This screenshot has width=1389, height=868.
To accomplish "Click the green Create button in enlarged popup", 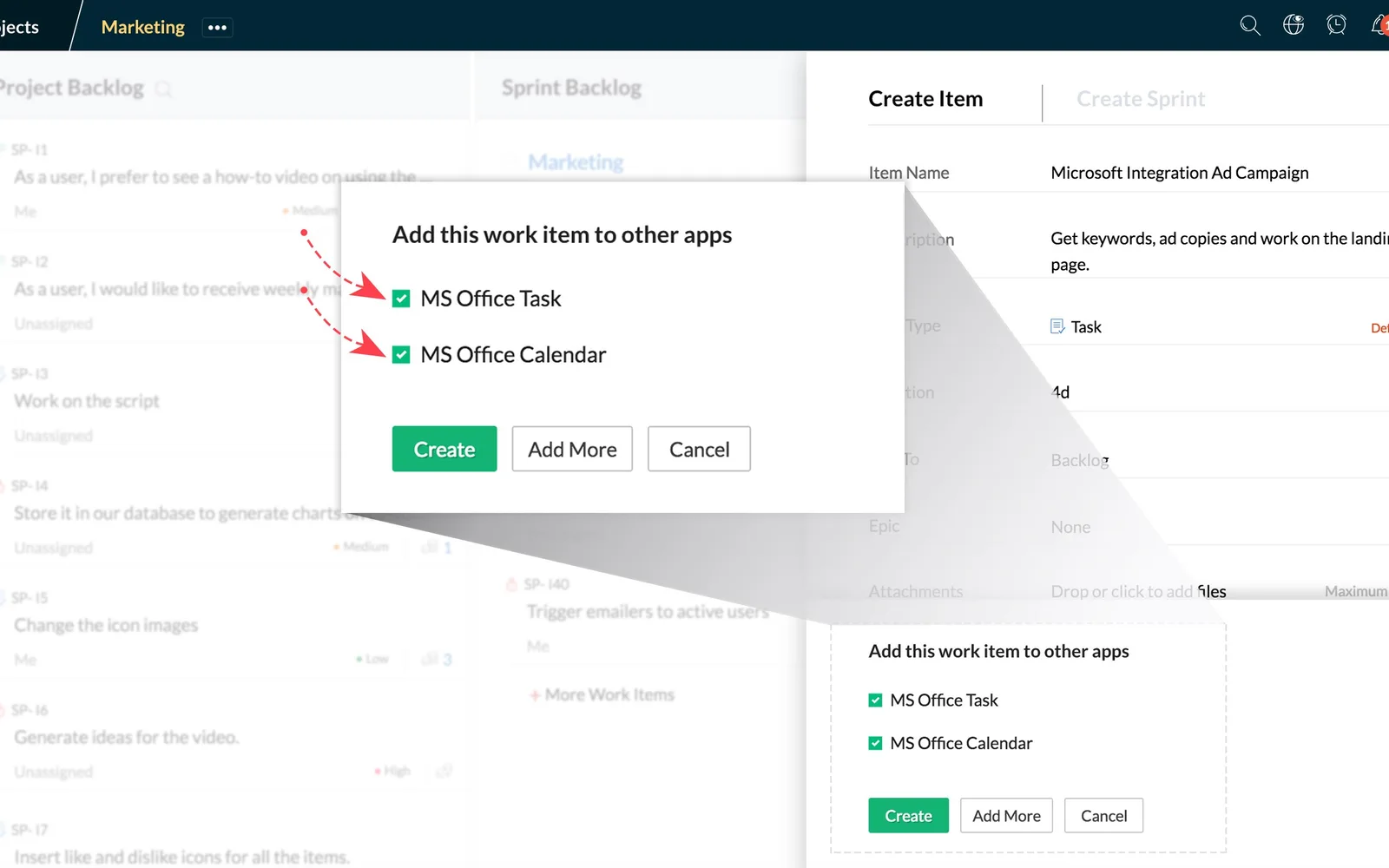I will point(444,449).
